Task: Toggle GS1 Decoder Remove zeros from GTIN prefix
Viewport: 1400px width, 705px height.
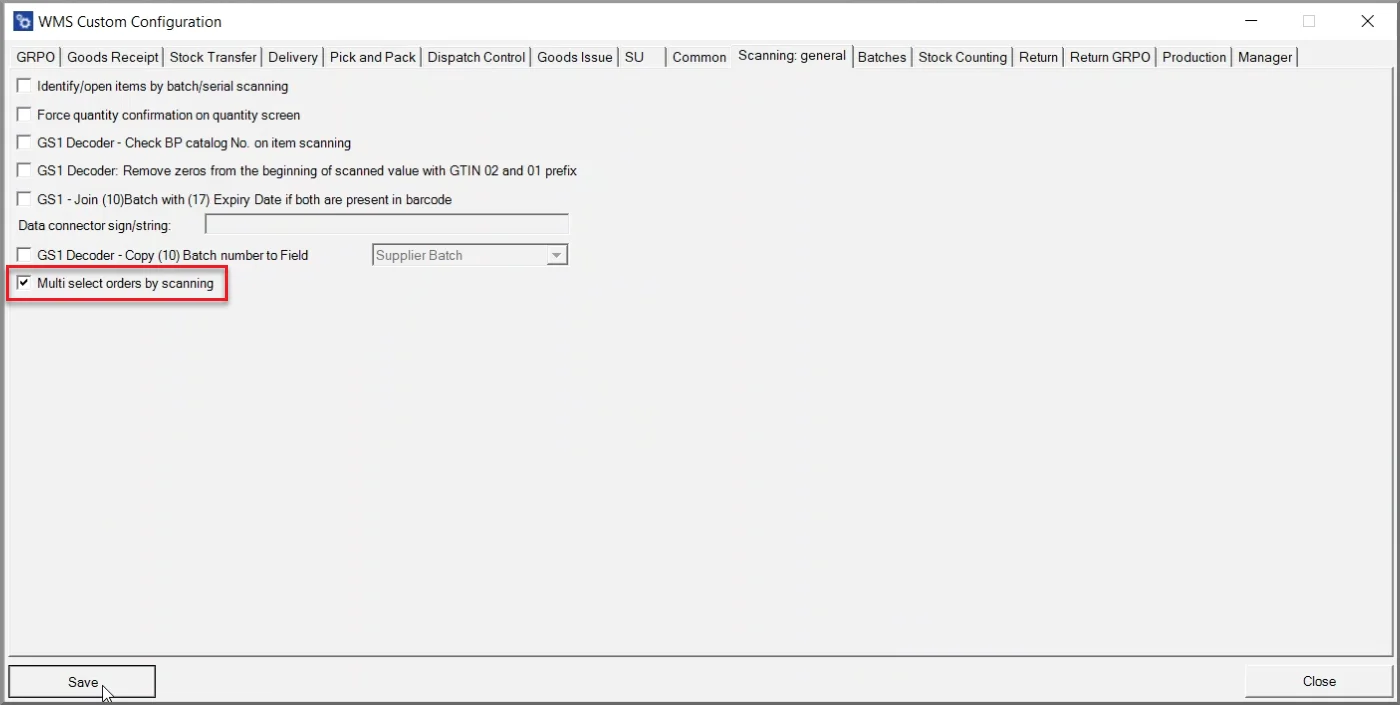Action: (x=24, y=170)
